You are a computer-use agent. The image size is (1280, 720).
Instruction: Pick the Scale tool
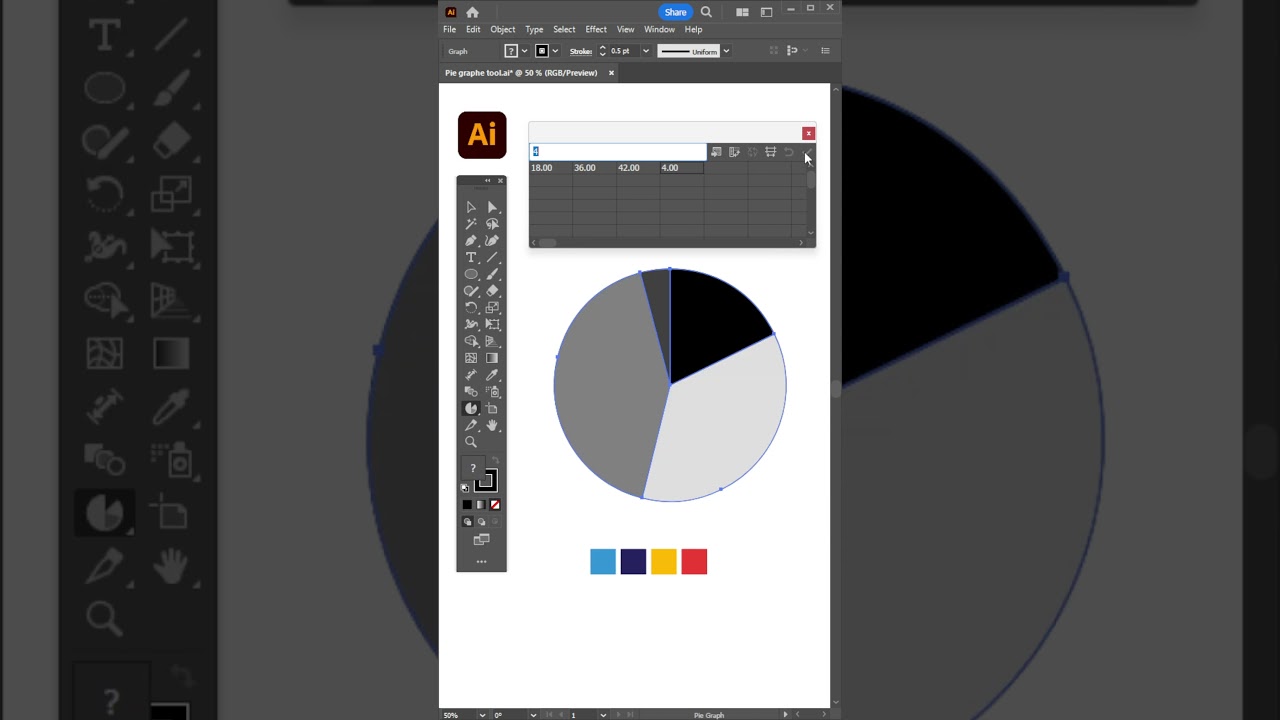492,308
